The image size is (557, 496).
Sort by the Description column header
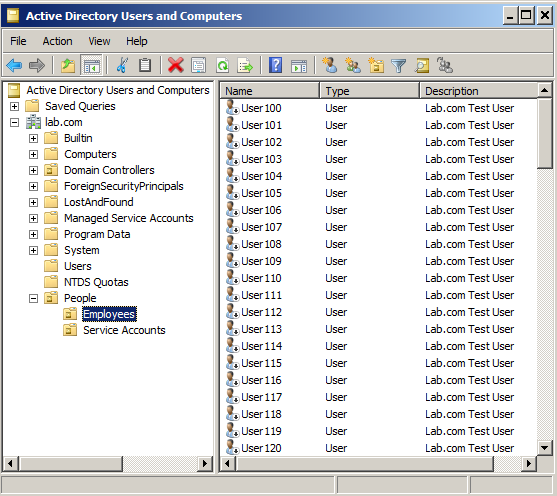tap(478, 91)
